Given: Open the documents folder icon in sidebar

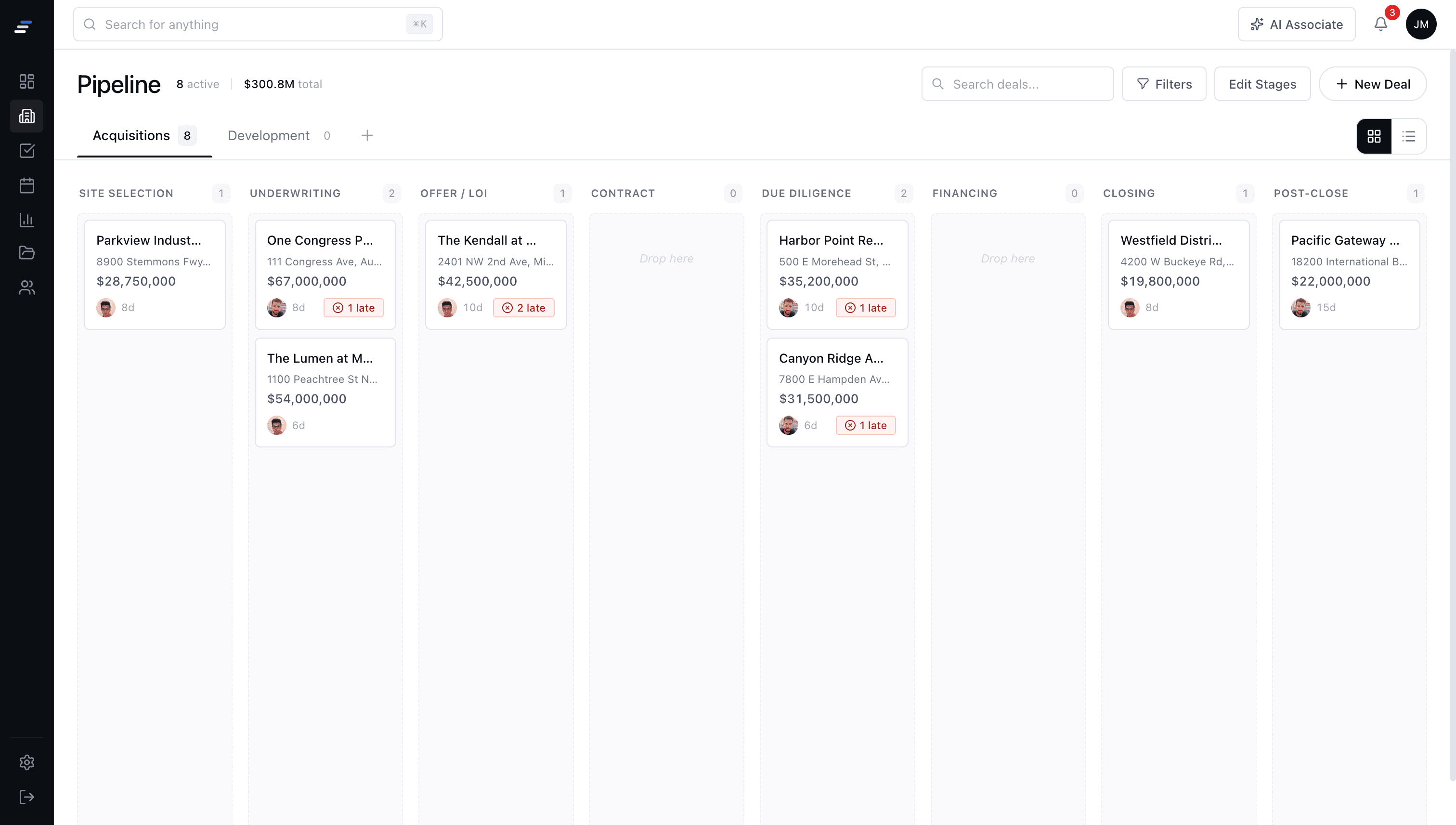Looking at the screenshot, I should pos(26,253).
